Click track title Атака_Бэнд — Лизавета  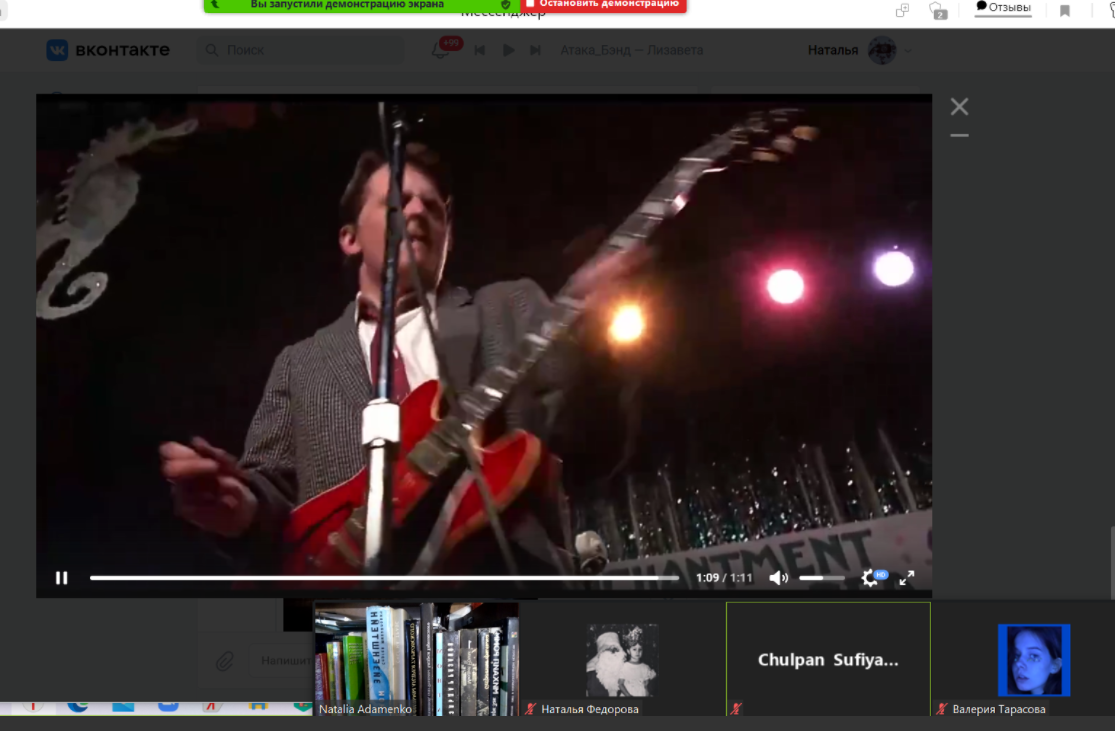(631, 50)
